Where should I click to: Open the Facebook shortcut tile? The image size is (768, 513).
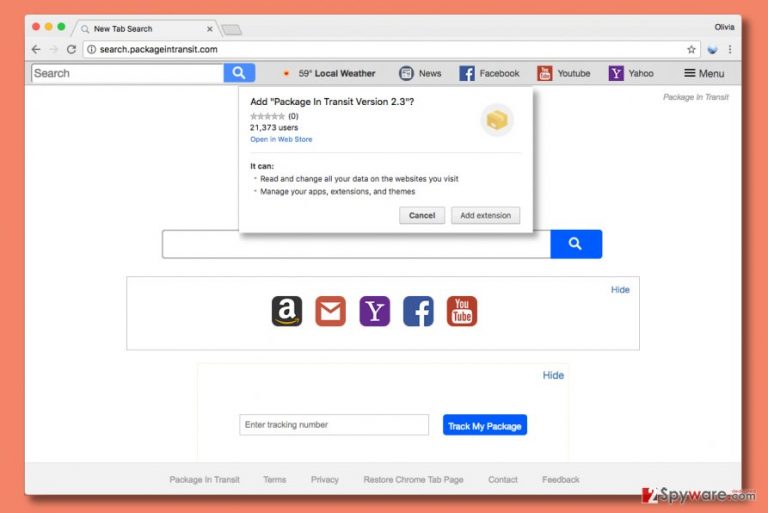pos(418,311)
